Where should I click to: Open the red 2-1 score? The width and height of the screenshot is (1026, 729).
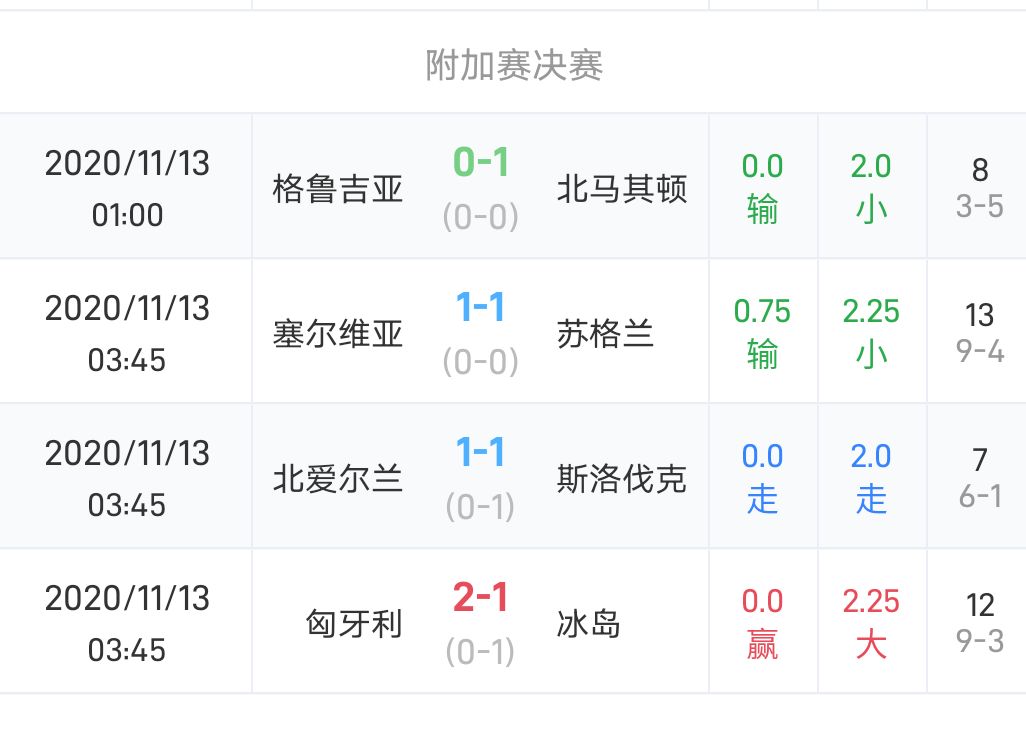point(481,598)
